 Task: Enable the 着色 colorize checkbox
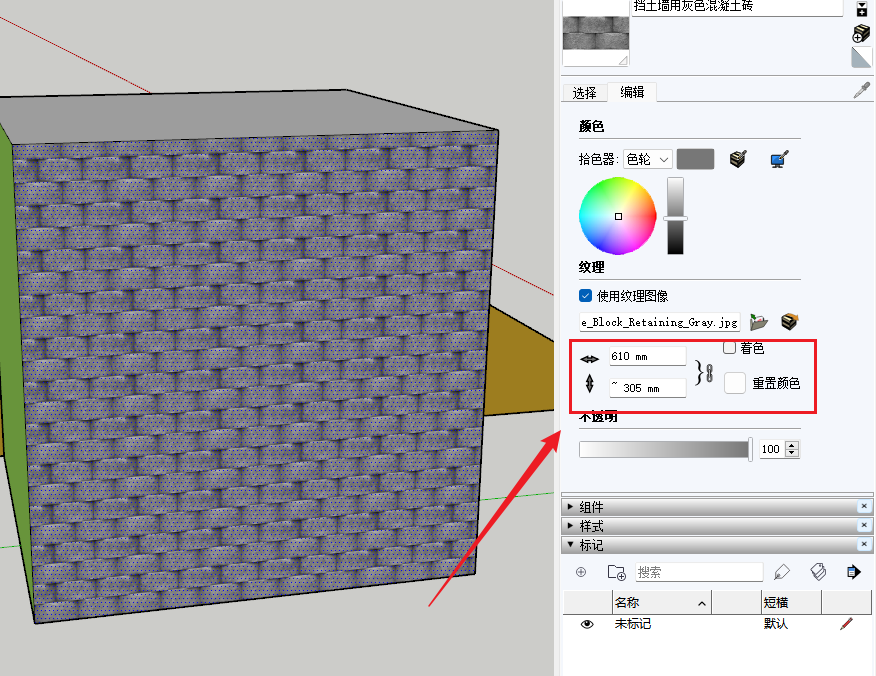[x=729, y=348]
